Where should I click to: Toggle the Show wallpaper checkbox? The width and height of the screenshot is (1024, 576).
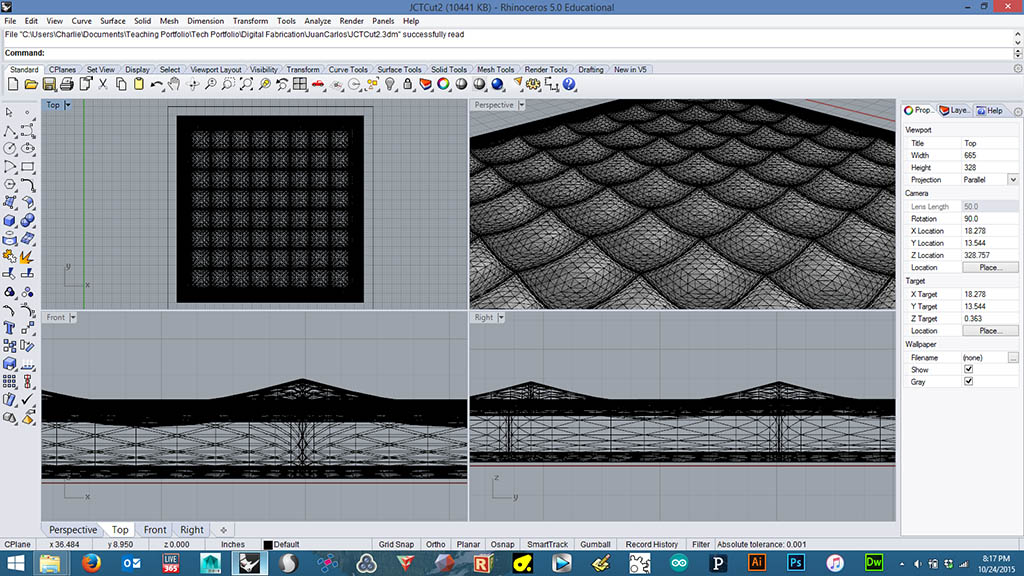tap(967, 369)
